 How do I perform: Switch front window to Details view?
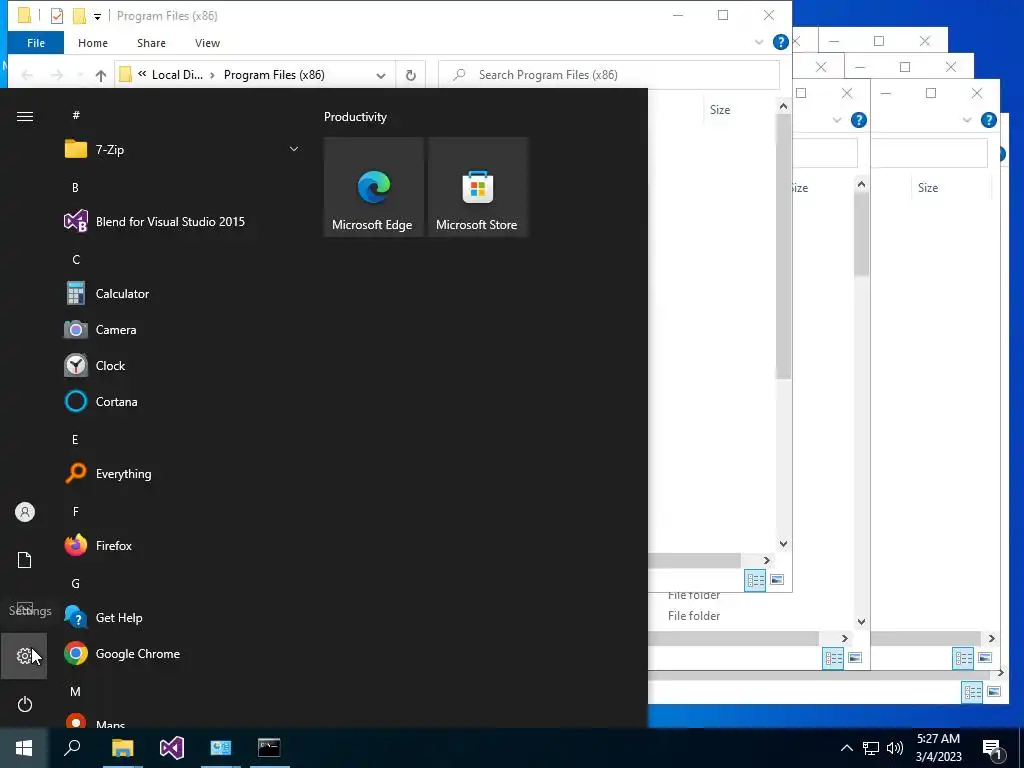click(x=756, y=580)
